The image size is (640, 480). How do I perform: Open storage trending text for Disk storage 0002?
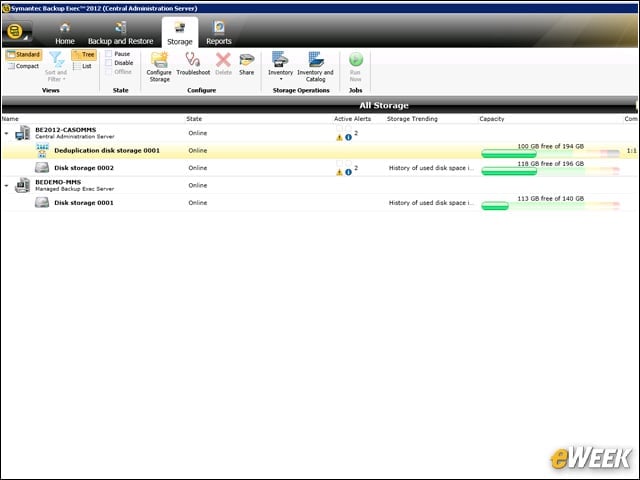pyautogui.click(x=431, y=168)
